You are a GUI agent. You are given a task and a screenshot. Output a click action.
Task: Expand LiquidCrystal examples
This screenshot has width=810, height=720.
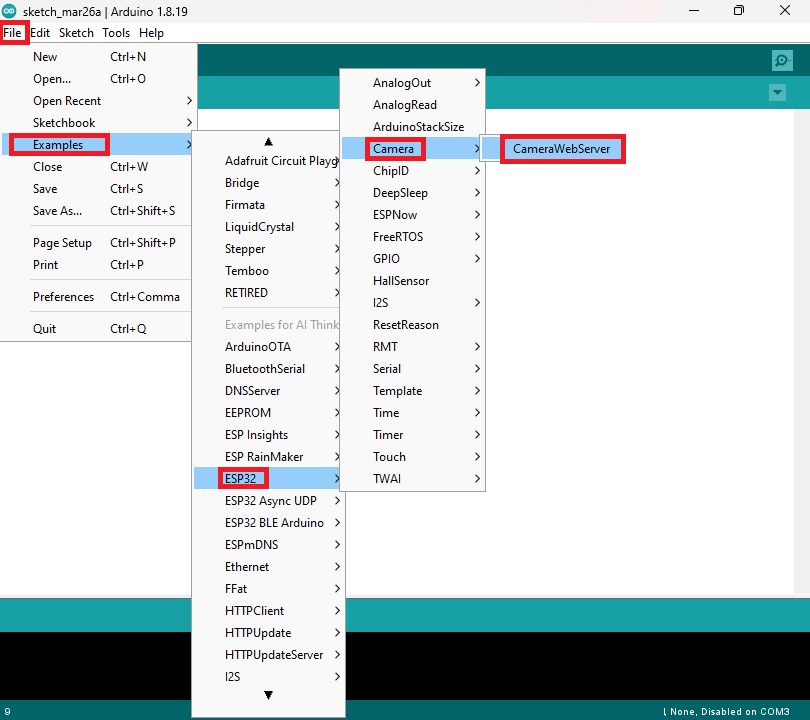point(267,227)
